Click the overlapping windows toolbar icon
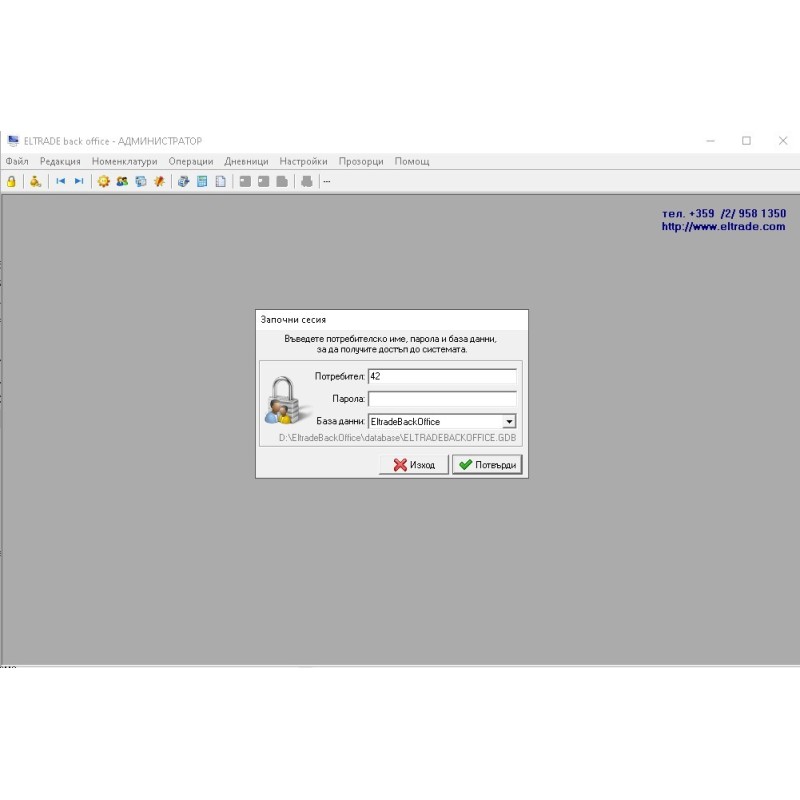The height and width of the screenshot is (800, 800). 141,181
